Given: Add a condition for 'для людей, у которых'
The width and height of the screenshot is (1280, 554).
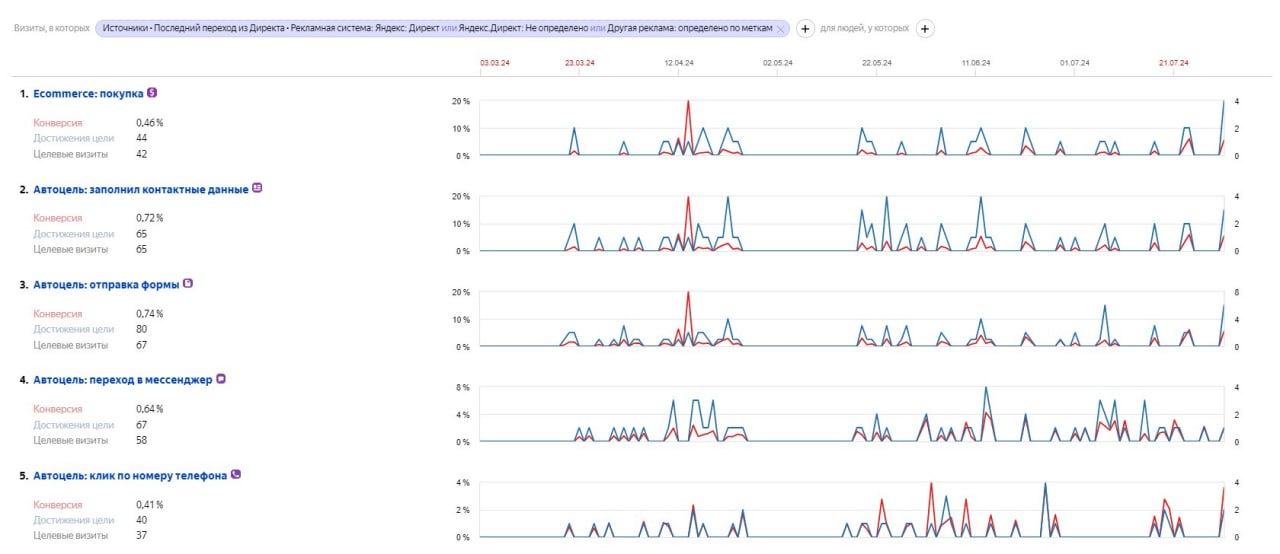Looking at the screenshot, I should 925,29.
